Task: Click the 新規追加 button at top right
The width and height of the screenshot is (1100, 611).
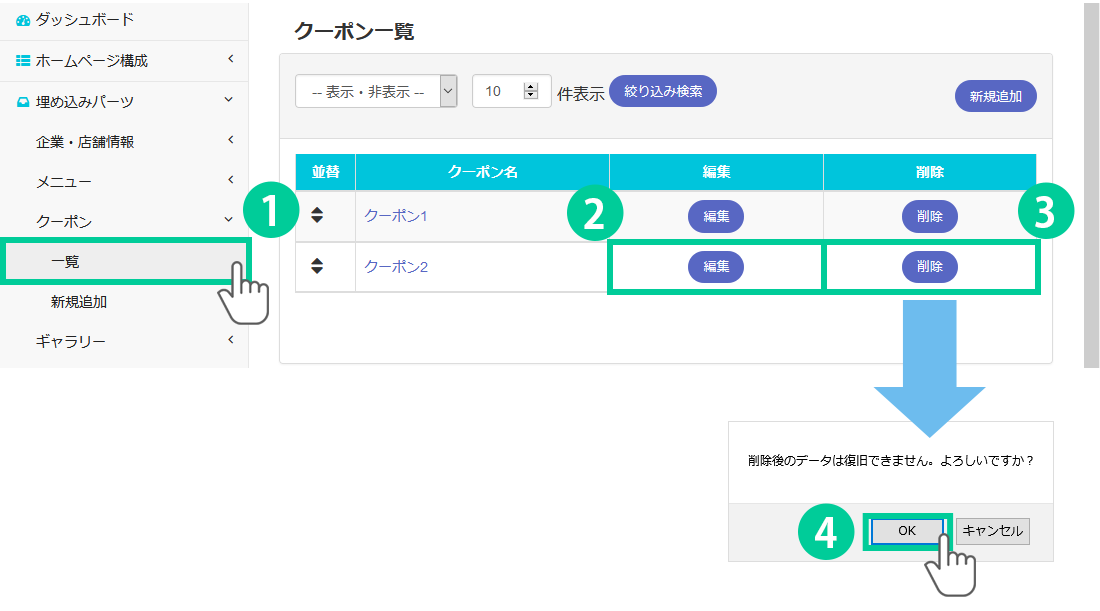Action: tap(995, 97)
